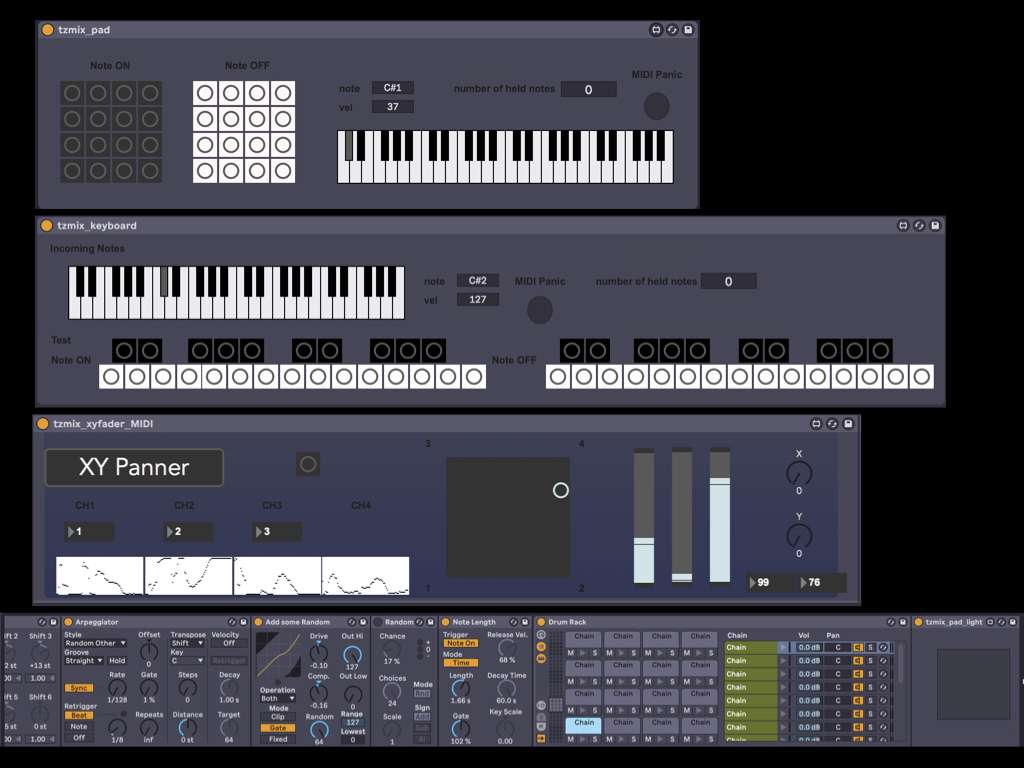Image resolution: width=1024 pixels, height=768 pixels.
Task: Click the Hold button in Arpeggiator
Action: [117, 661]
